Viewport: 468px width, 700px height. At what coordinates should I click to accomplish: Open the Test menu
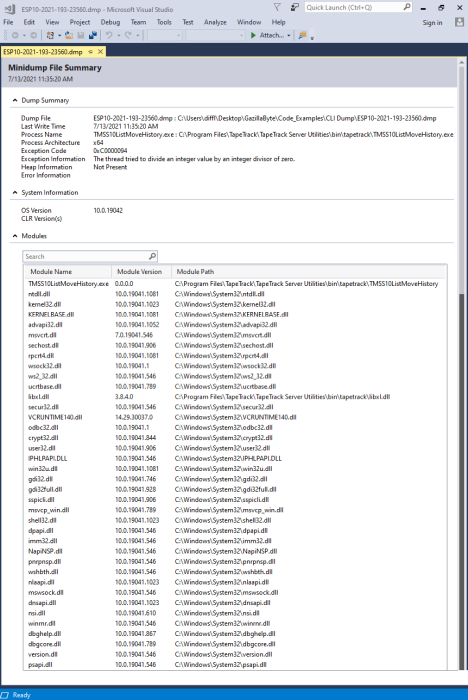188,22
